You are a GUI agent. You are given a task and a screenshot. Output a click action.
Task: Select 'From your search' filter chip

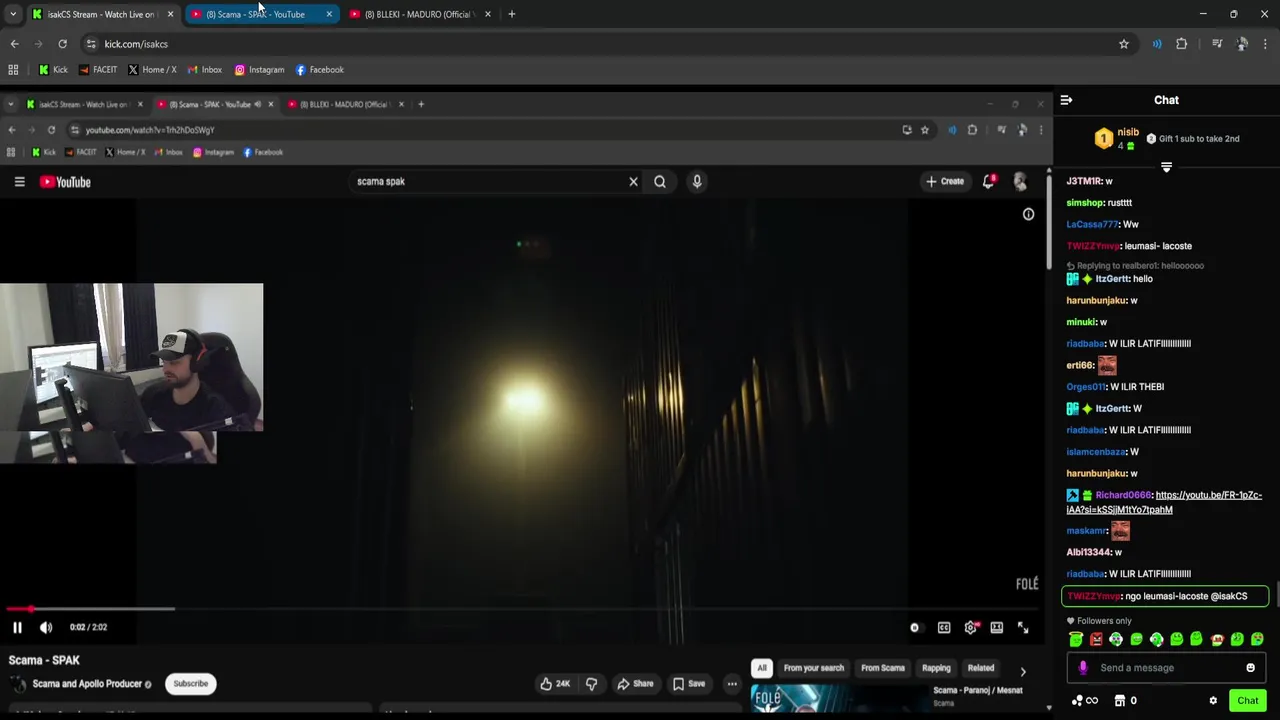pyautogui.click(x=814, y=668)
